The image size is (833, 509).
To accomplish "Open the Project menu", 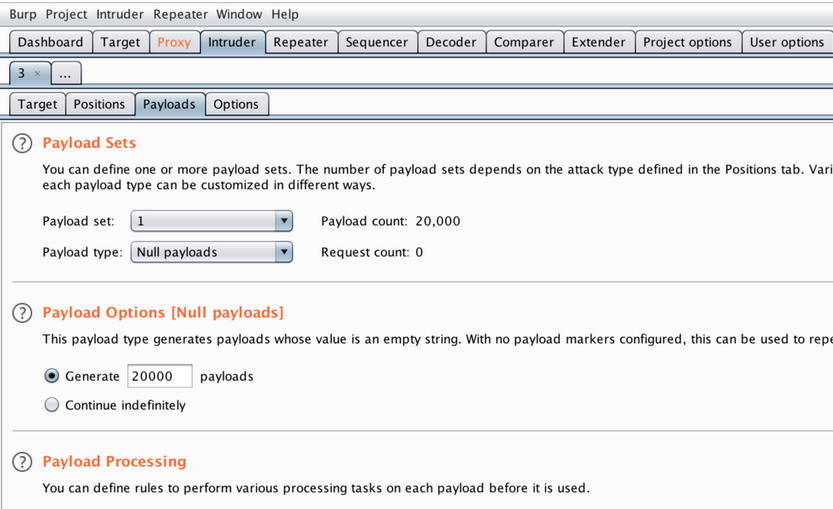I will tap(66, 14).
